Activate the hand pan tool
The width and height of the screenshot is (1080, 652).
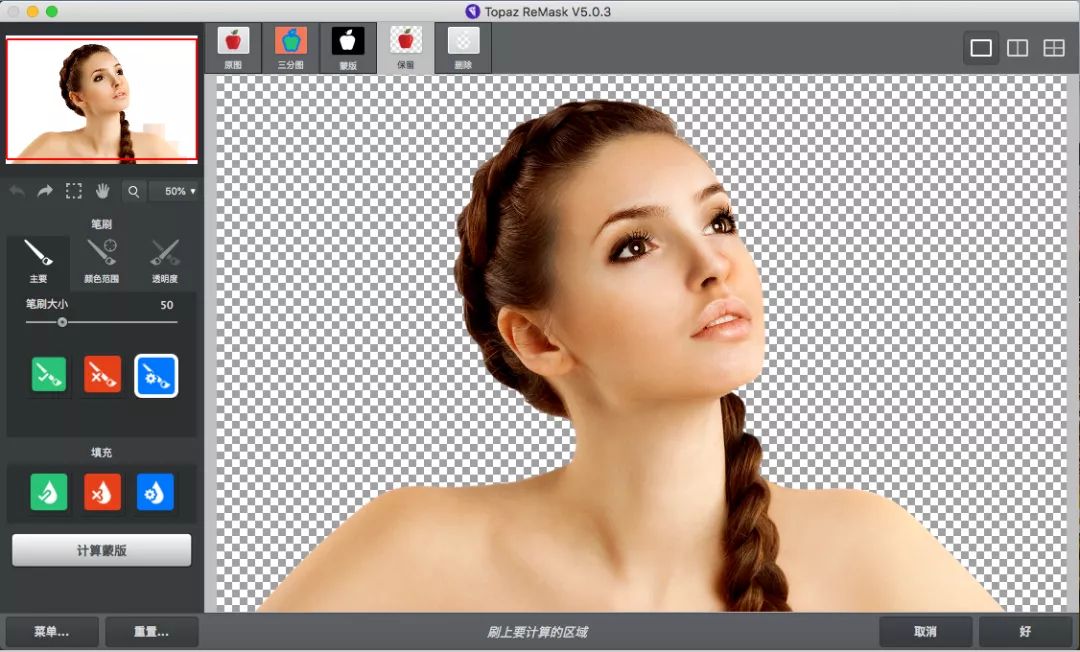point(102,191)
